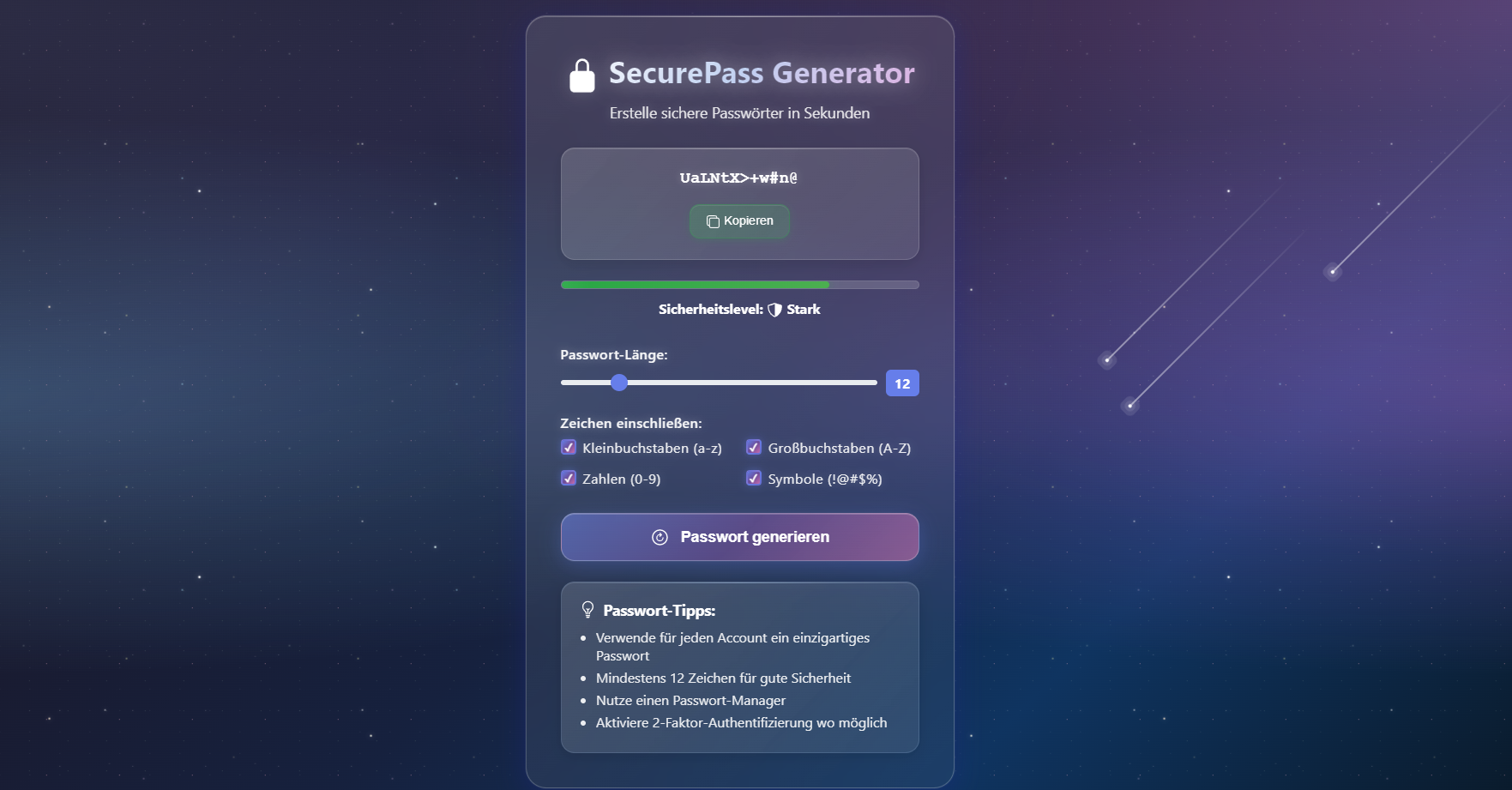
Task: Toggle the Symbole (!@#$%) checkbox off
Action: tap(754, 478)
